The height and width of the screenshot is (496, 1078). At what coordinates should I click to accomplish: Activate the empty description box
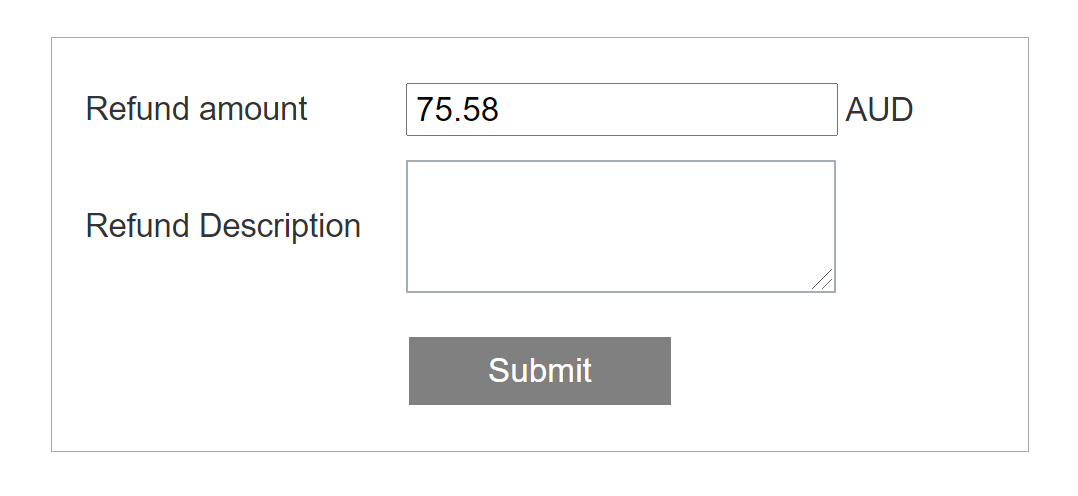click(x=620, y=226)
